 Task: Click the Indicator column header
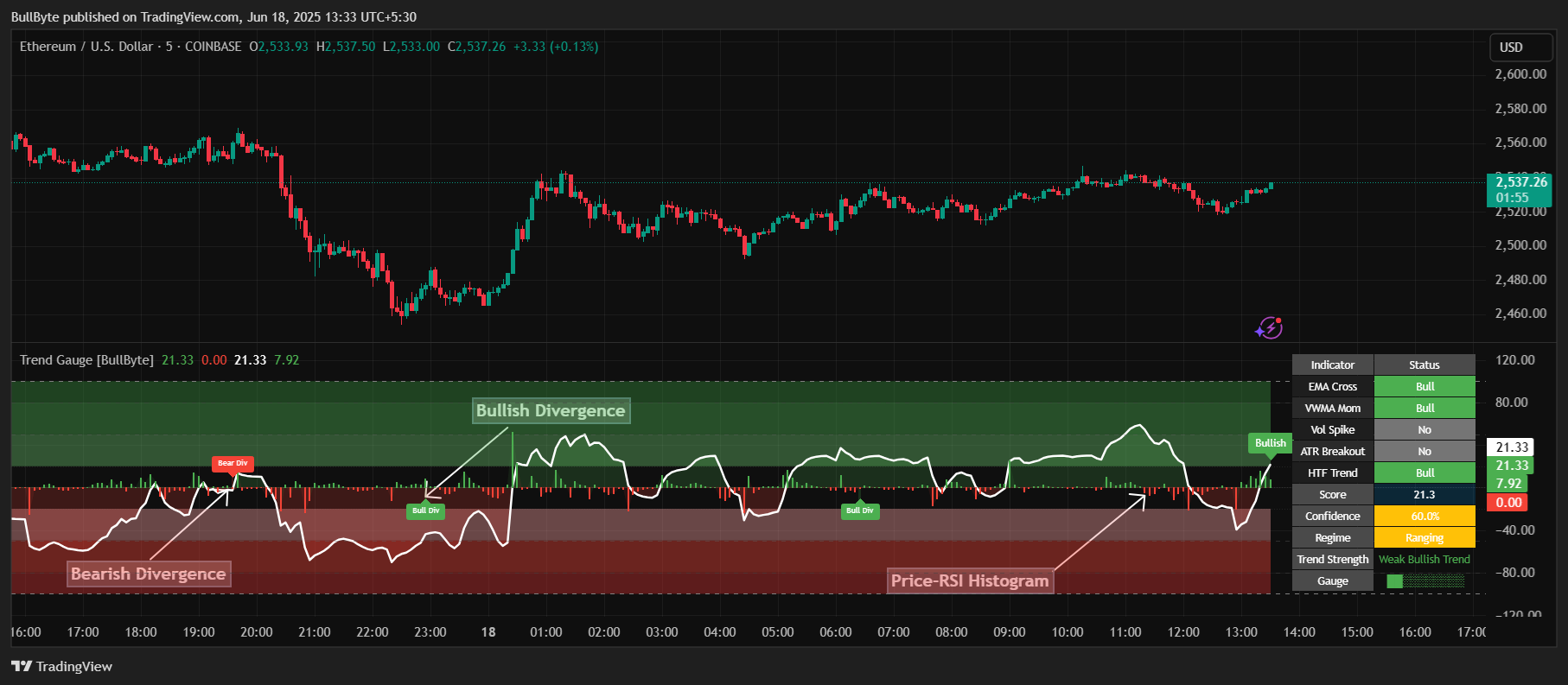(x=1333, y=365)
